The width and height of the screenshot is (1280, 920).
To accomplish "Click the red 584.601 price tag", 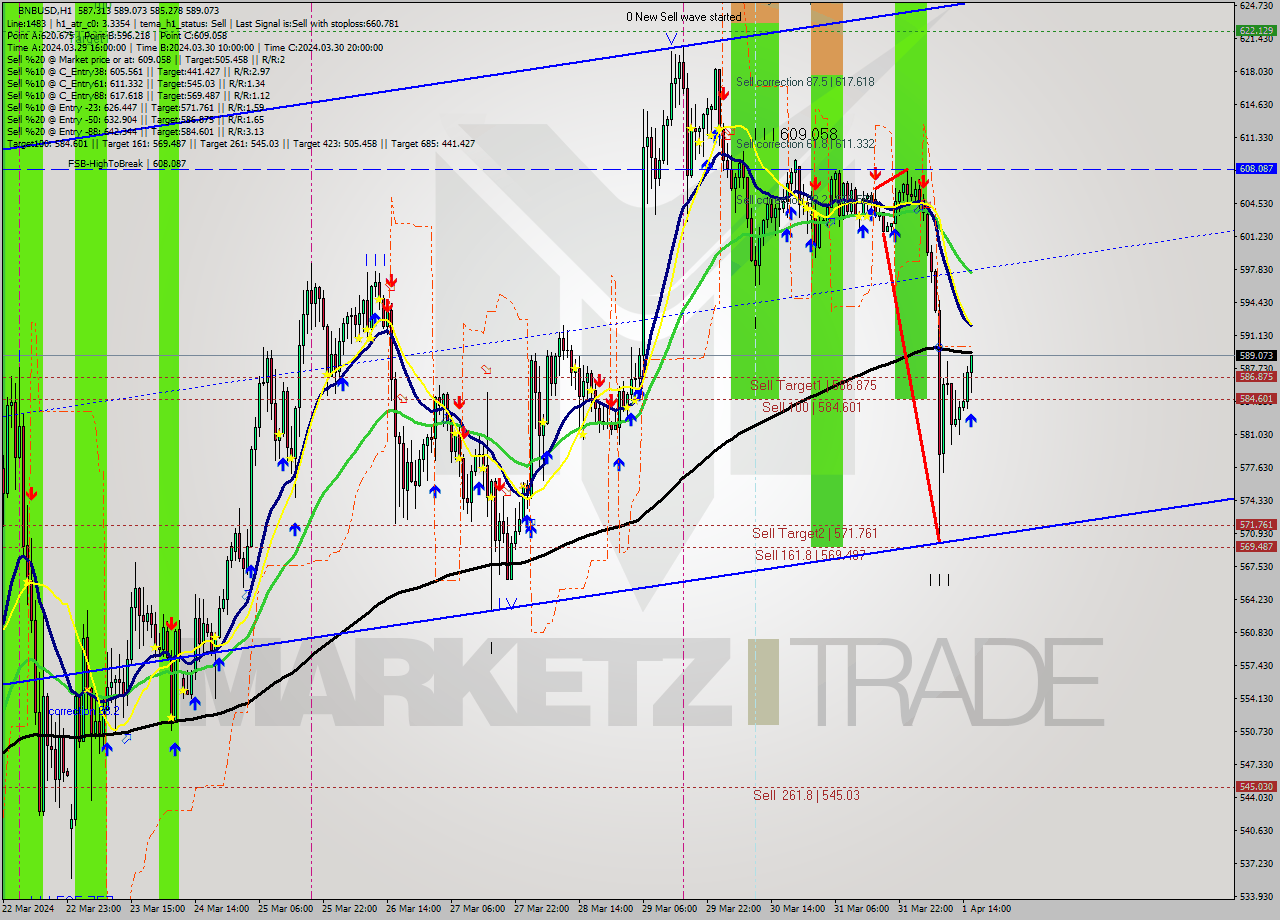I will click(x=1256, y=399).
